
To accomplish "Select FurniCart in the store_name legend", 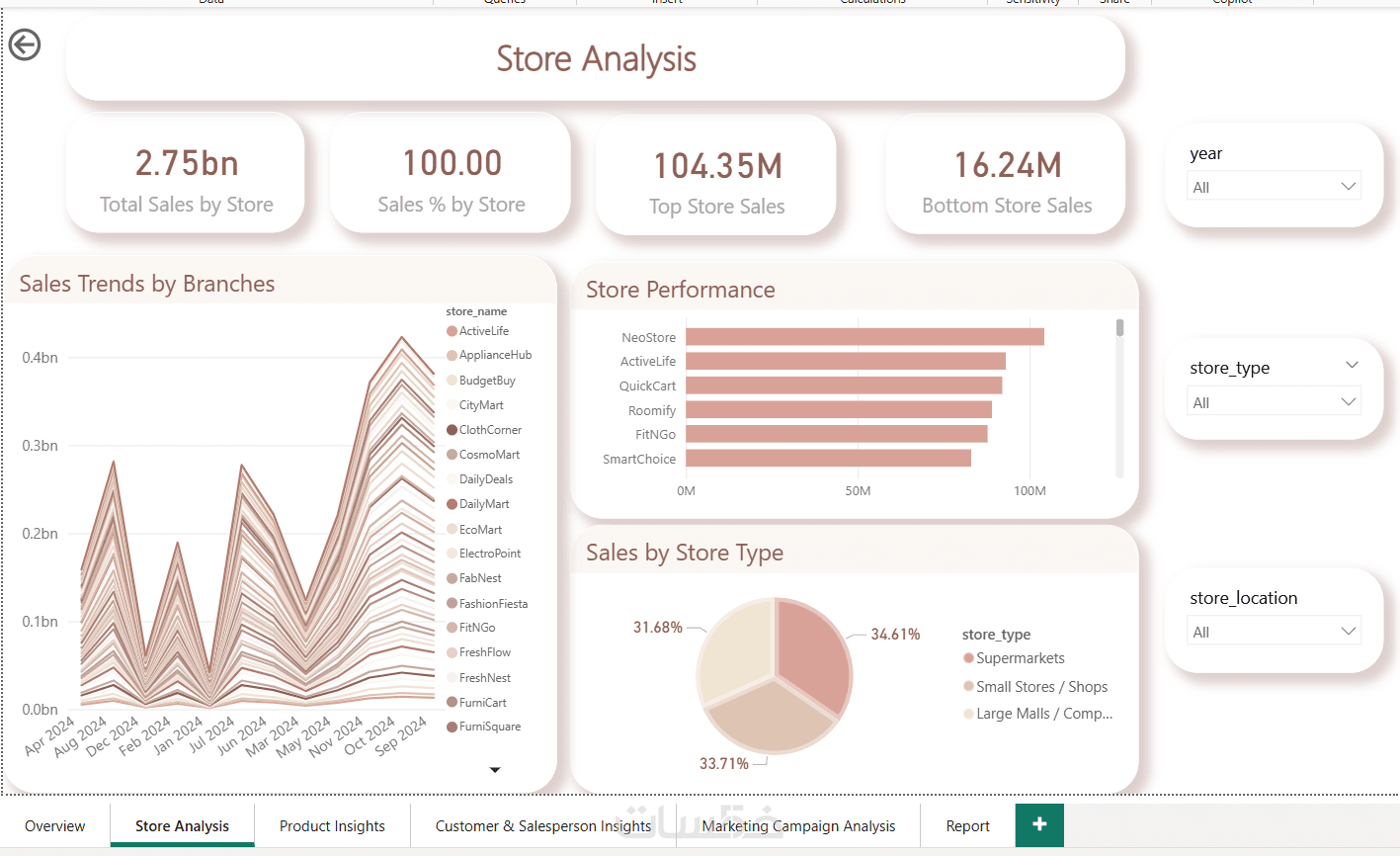I will (x=482, y=703).
